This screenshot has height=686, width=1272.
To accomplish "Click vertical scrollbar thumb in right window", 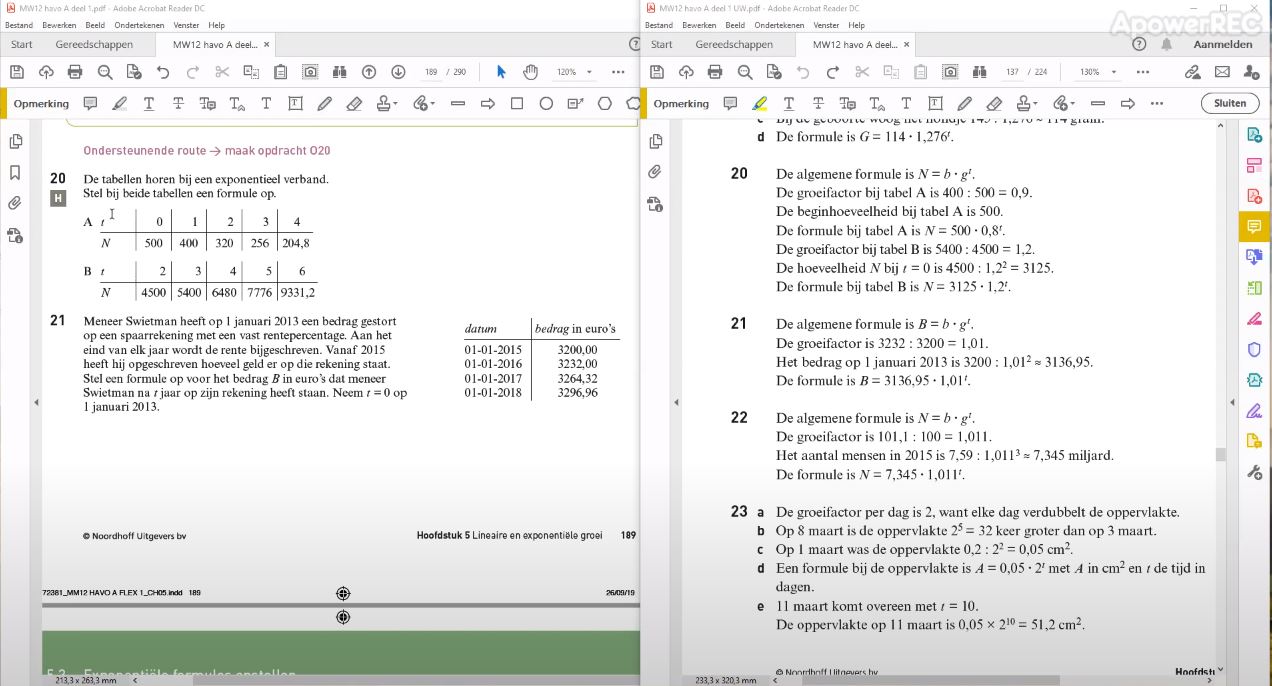I will click(x=1220, y=454).
